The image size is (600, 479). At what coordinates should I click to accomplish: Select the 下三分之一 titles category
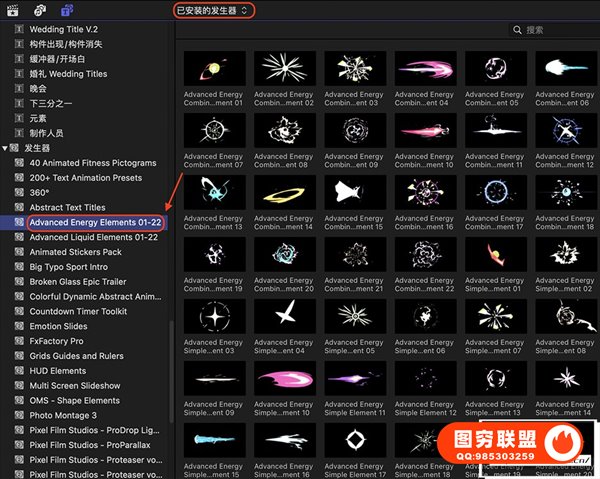(x=51, y=103)
